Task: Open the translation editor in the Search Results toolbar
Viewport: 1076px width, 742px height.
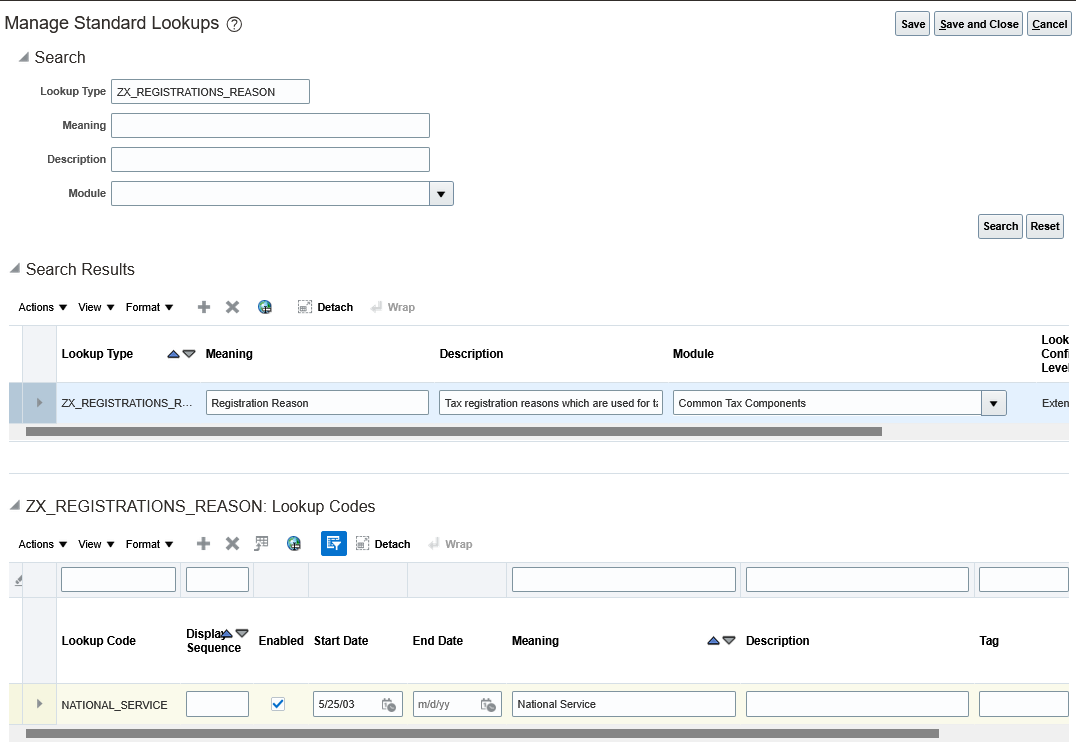Action: coord(265,307)
